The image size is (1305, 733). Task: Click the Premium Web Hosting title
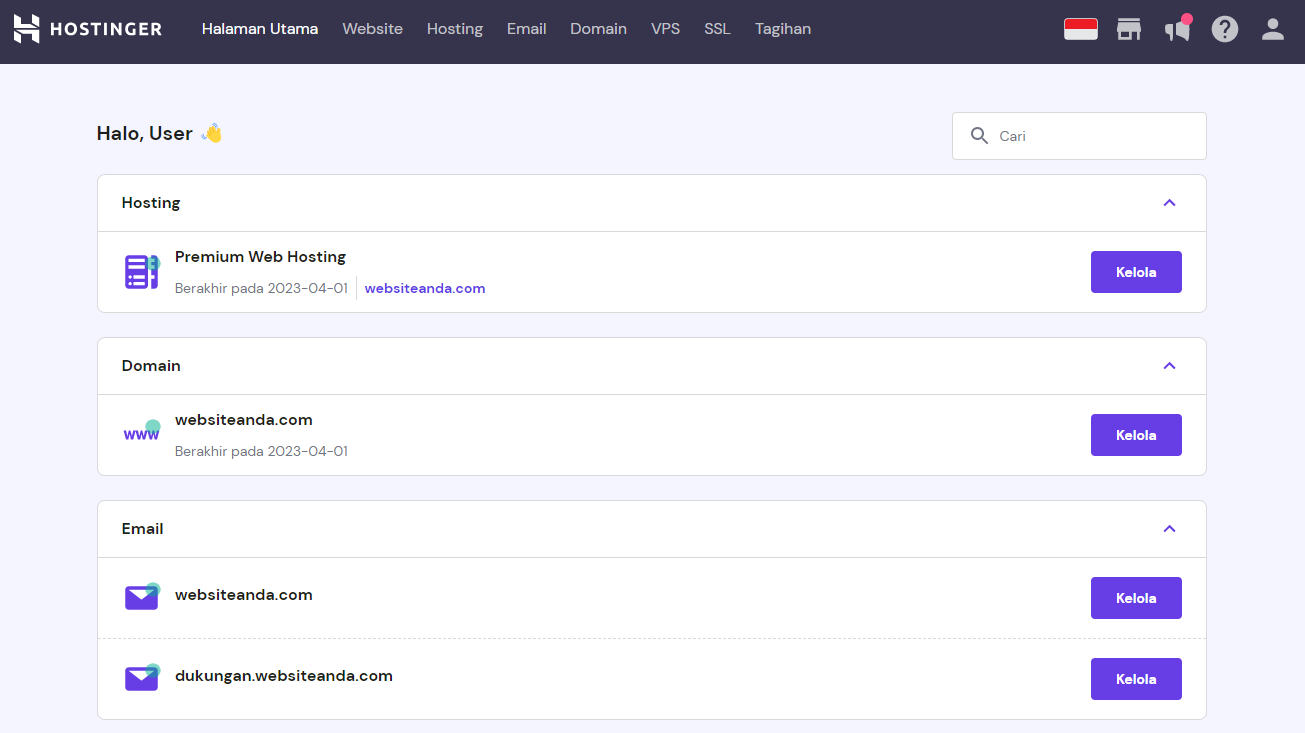tap(260, 257)
